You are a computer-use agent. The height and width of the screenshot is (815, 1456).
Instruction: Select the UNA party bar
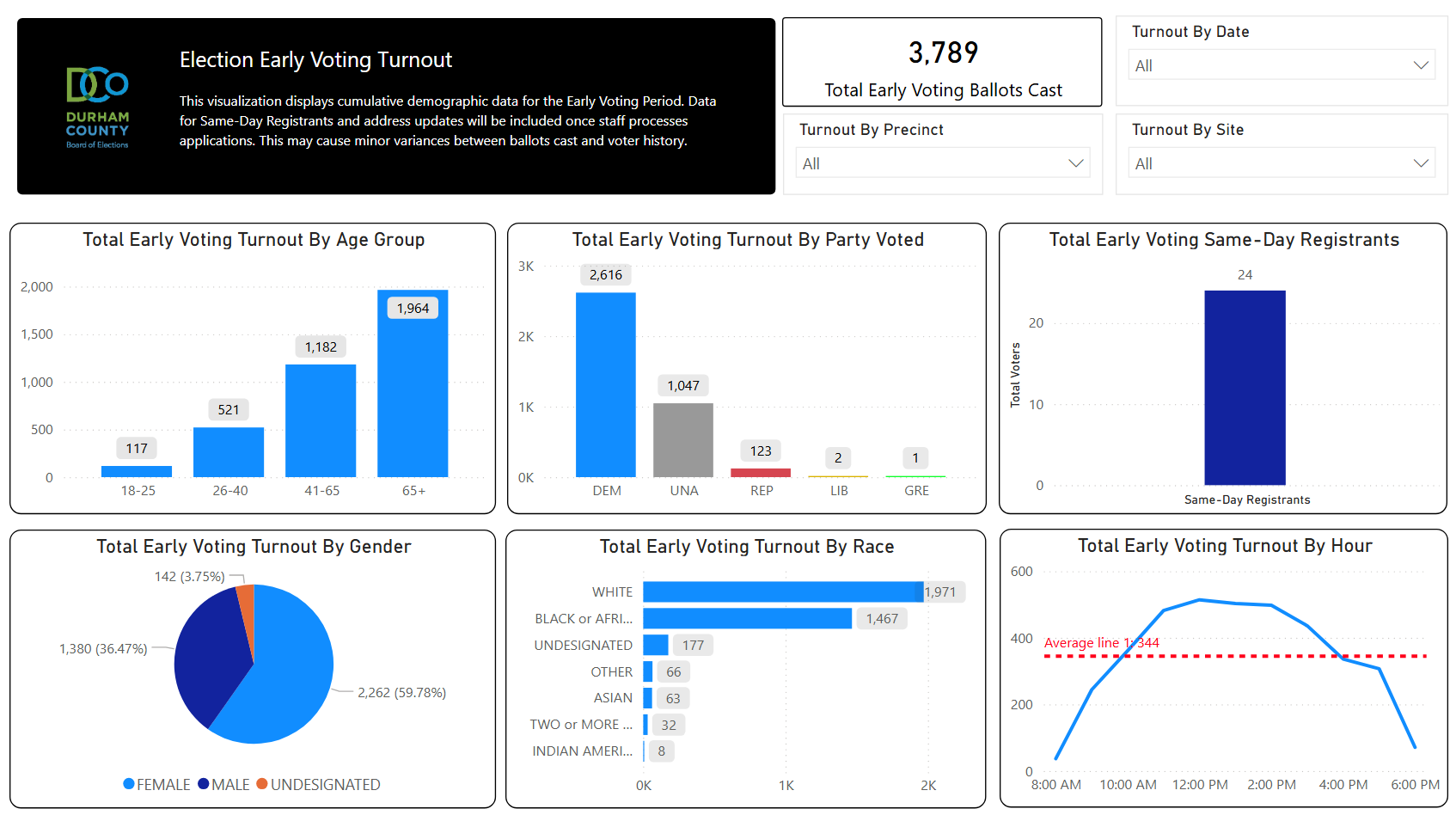pos(683,443)
